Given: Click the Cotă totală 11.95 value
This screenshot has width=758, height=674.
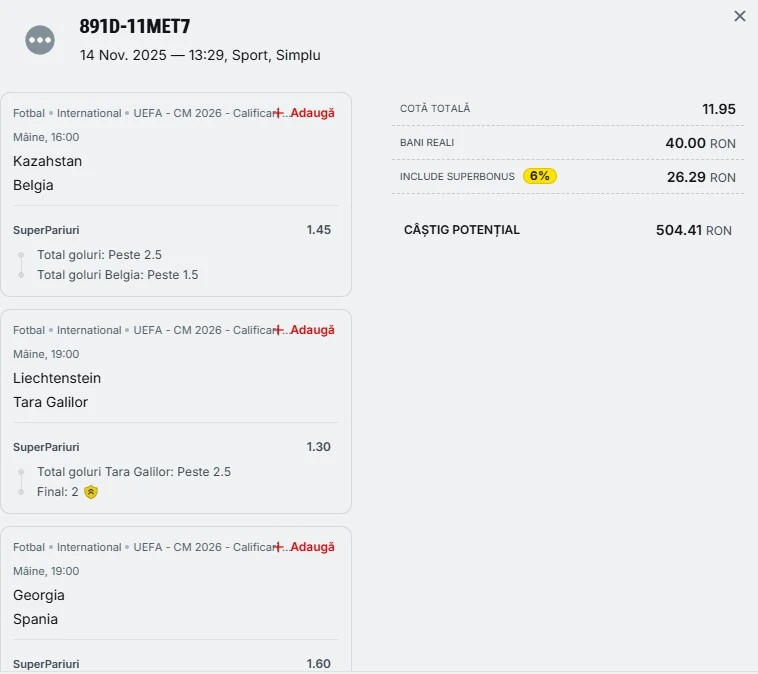Looking at the screenshot, I should (719, 109).
